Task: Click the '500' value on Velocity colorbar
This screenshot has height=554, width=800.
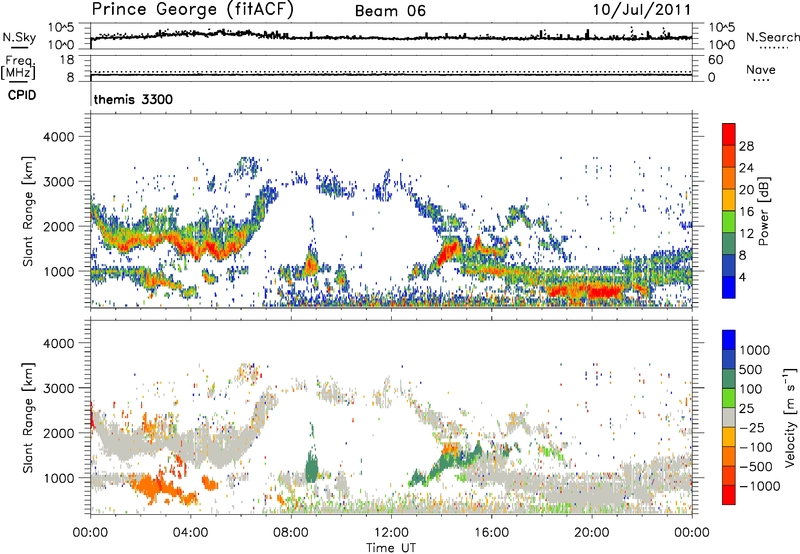Action: (x=750, y=369)
